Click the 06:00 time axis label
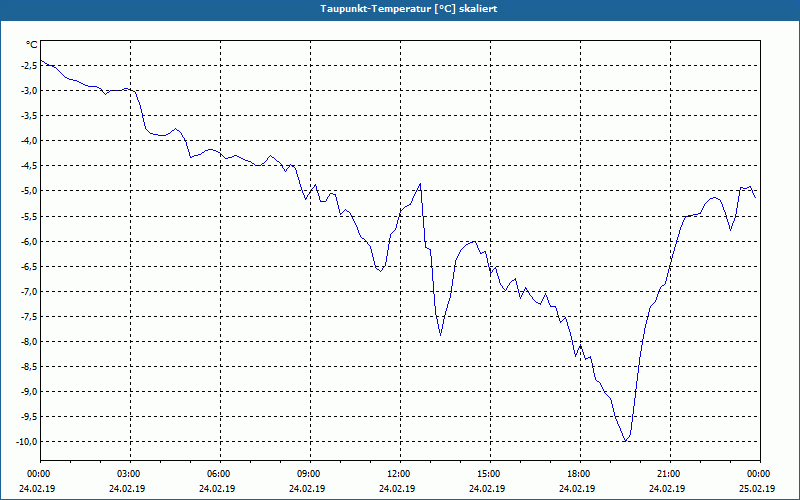The width and height of the screenshot is (800, 500). tap(218, 474)
